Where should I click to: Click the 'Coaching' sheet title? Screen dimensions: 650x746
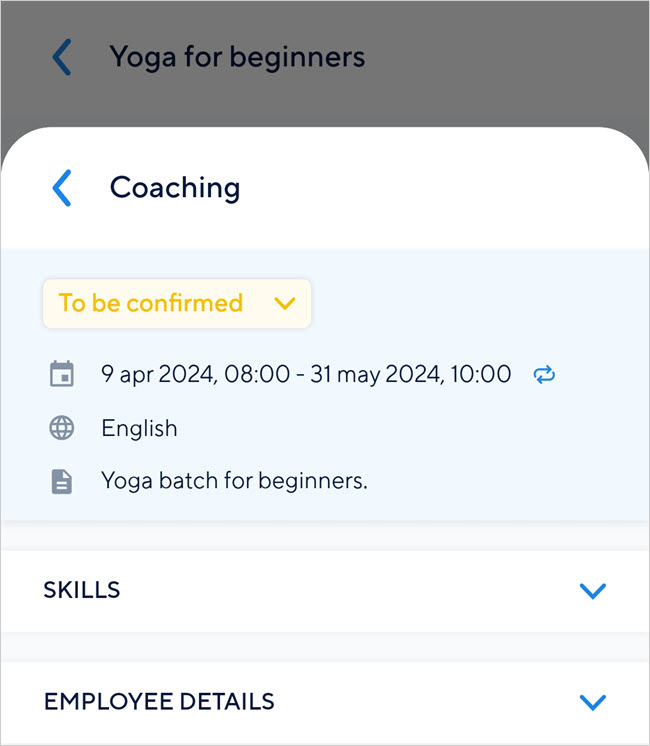[175, 187]
